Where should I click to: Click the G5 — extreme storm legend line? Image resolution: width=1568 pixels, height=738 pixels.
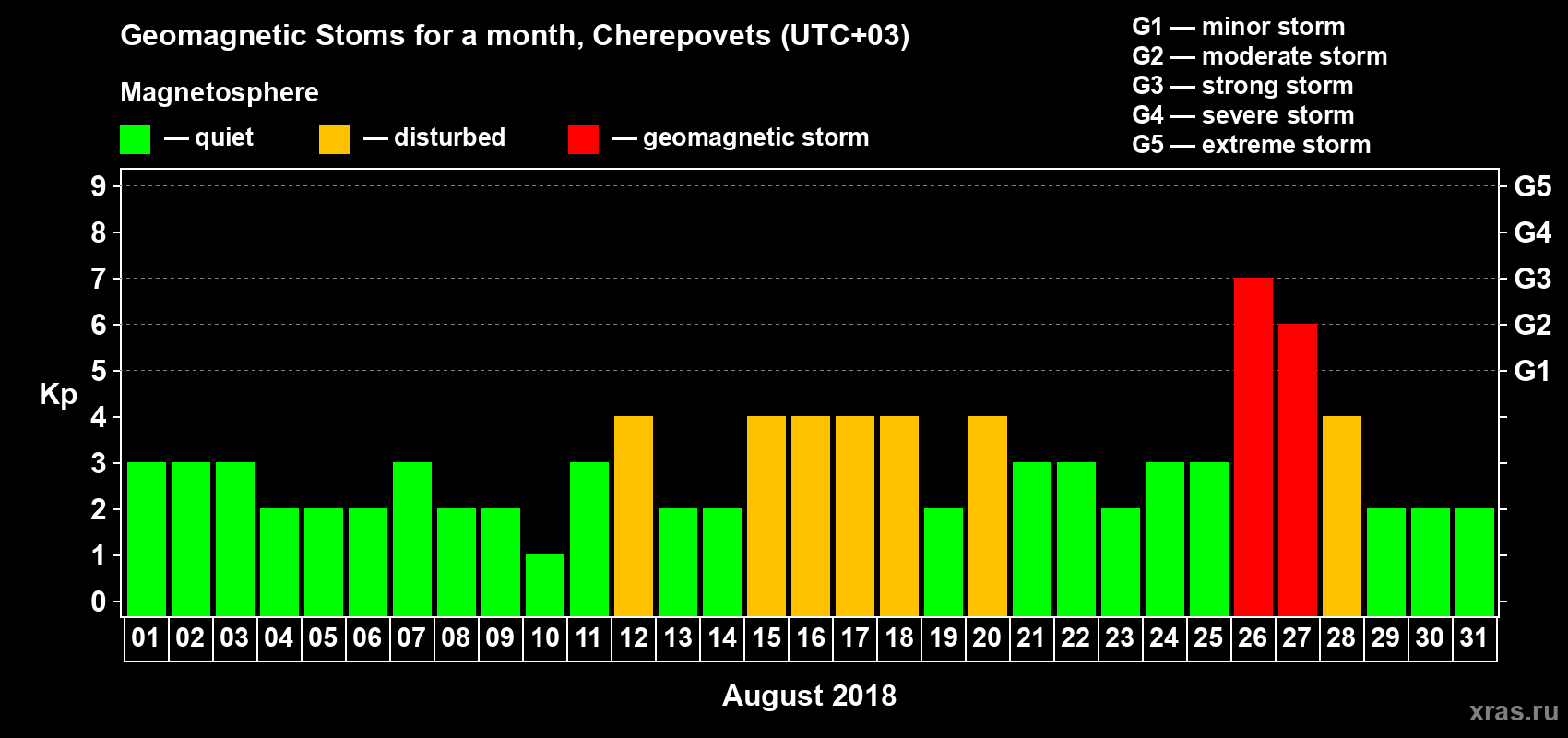pyautogui.click(x=1252, y=145)
